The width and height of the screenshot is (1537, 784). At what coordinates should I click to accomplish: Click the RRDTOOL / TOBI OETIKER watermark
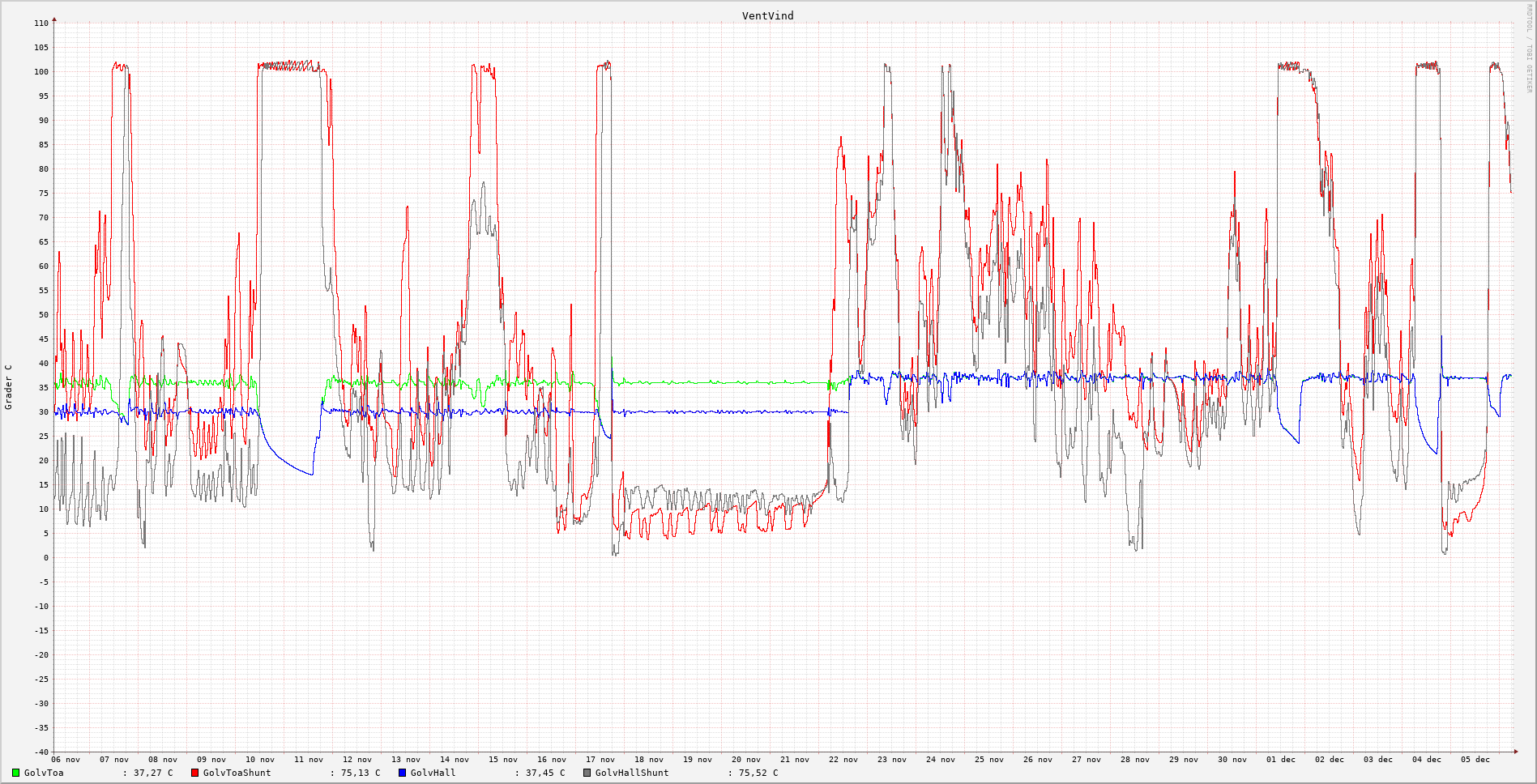pyautogui.click(x=1529, y=49)
